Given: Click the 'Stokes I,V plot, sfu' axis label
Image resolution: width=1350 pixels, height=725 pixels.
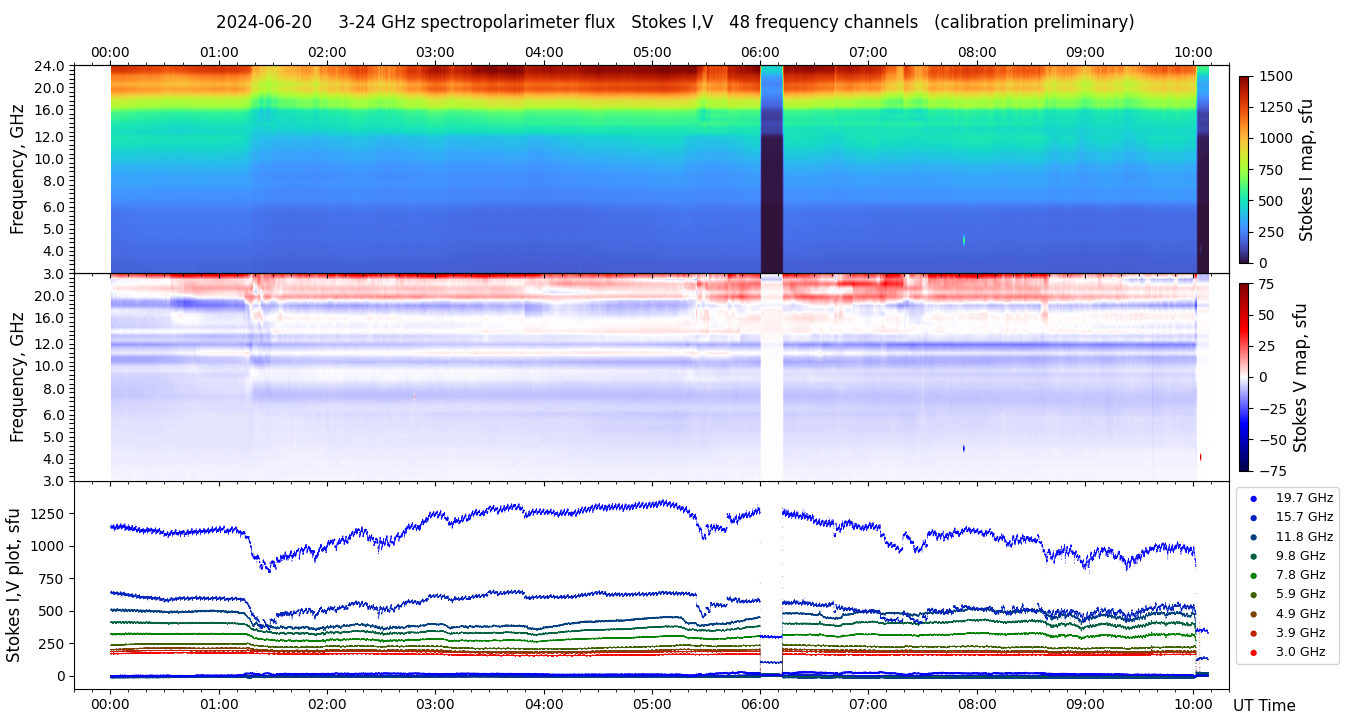Looking at the screenshot, I should click(x=14, y=585).
